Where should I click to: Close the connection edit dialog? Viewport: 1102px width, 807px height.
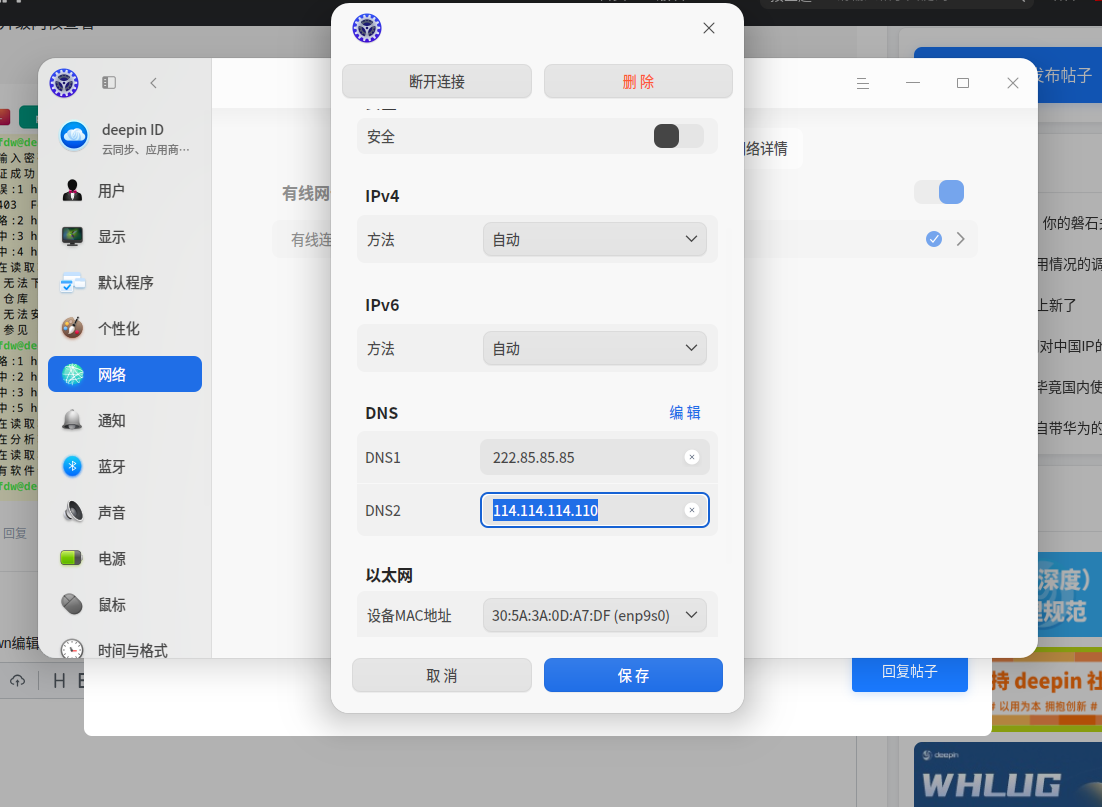pos(708,28)
